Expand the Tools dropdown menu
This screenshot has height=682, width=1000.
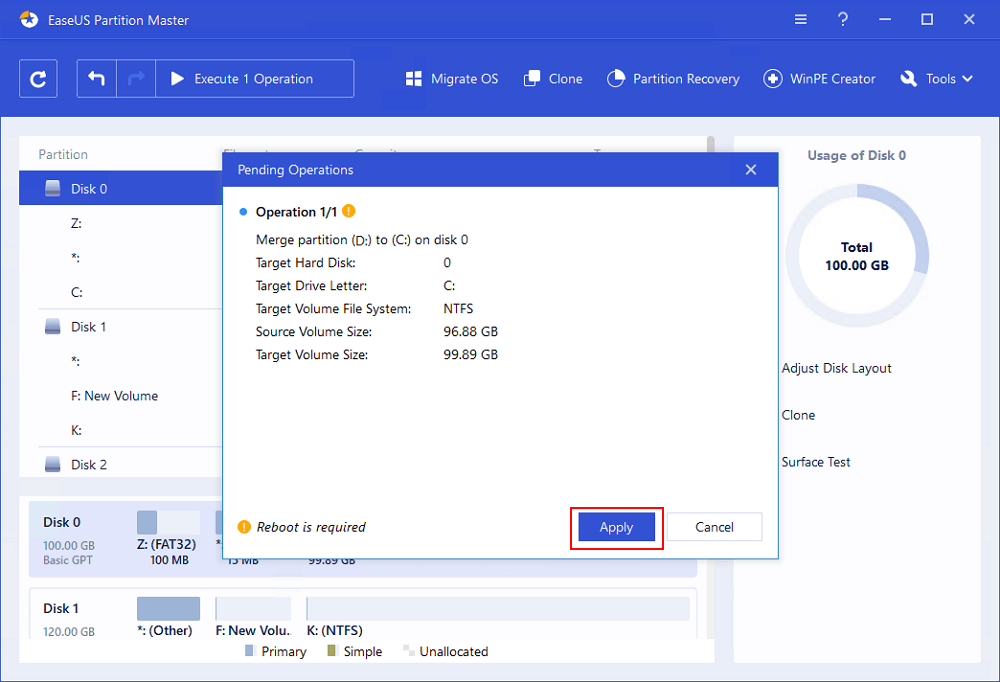coord(936,79)
